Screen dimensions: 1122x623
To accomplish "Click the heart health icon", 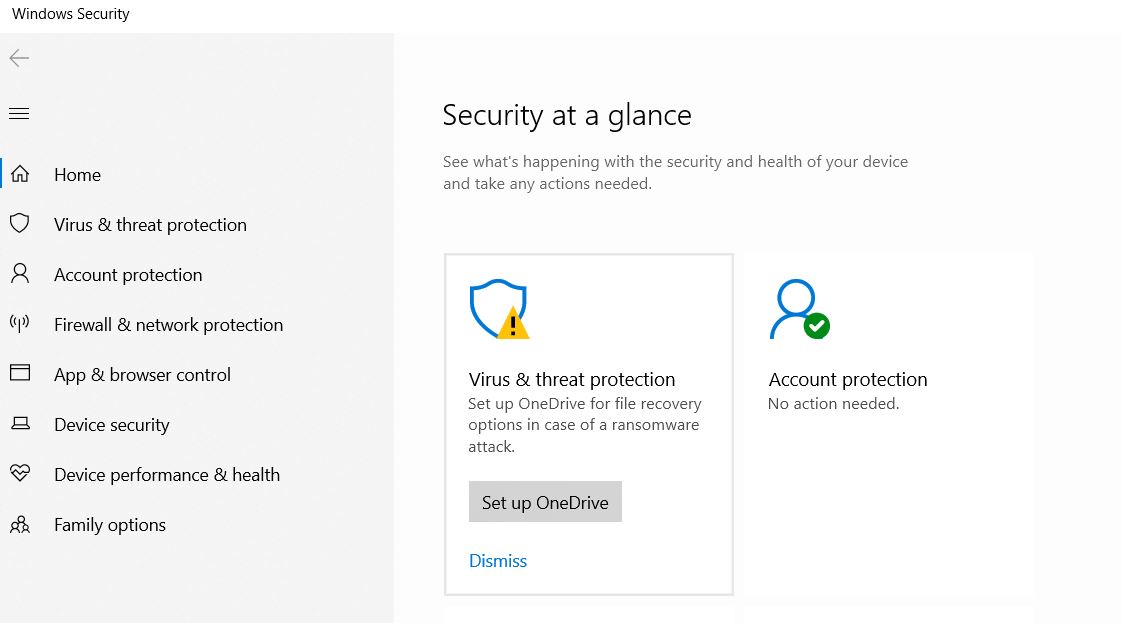I will (x=20, y=473).
